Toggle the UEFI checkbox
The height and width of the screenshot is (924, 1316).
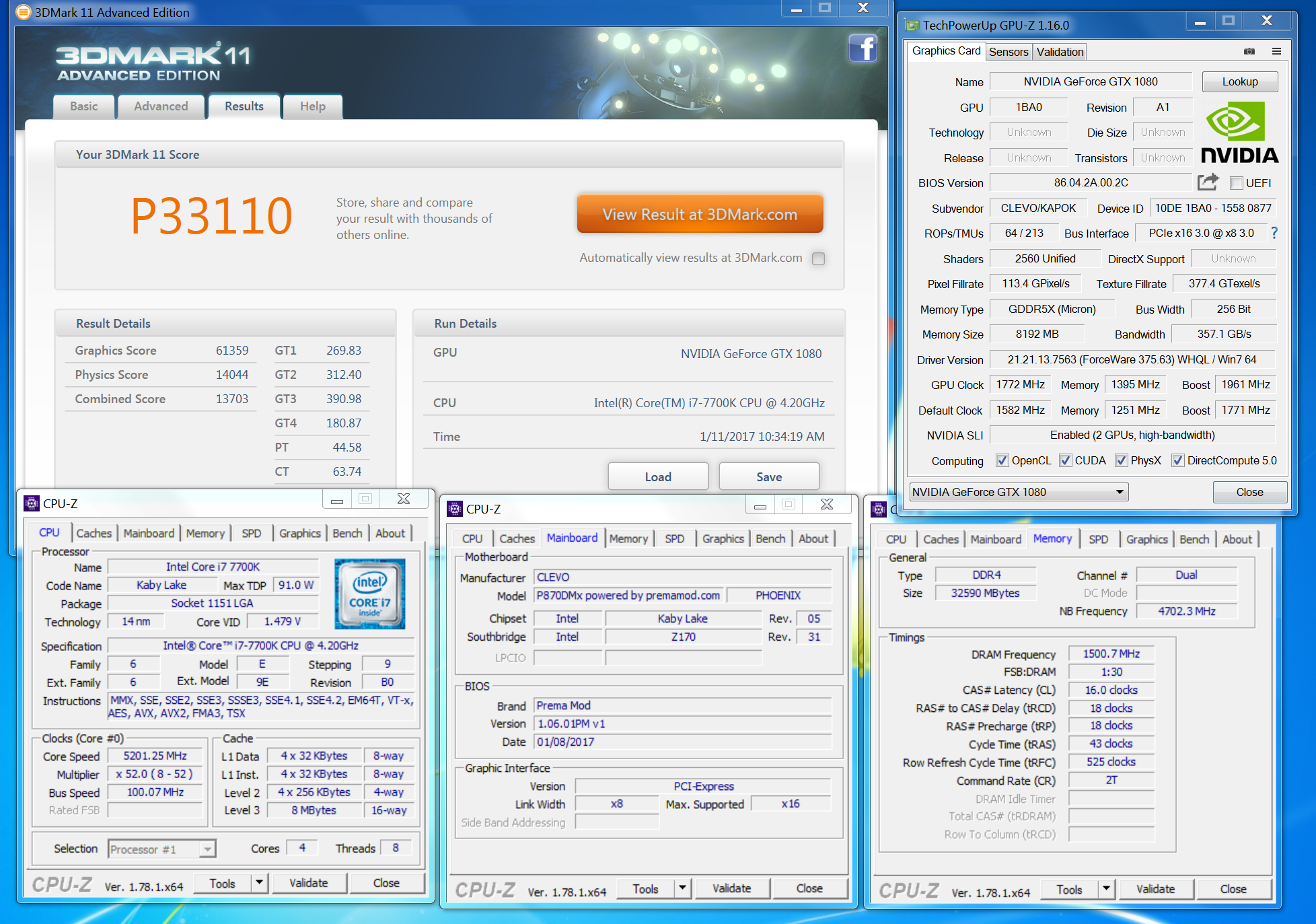tap(1236, 183)
